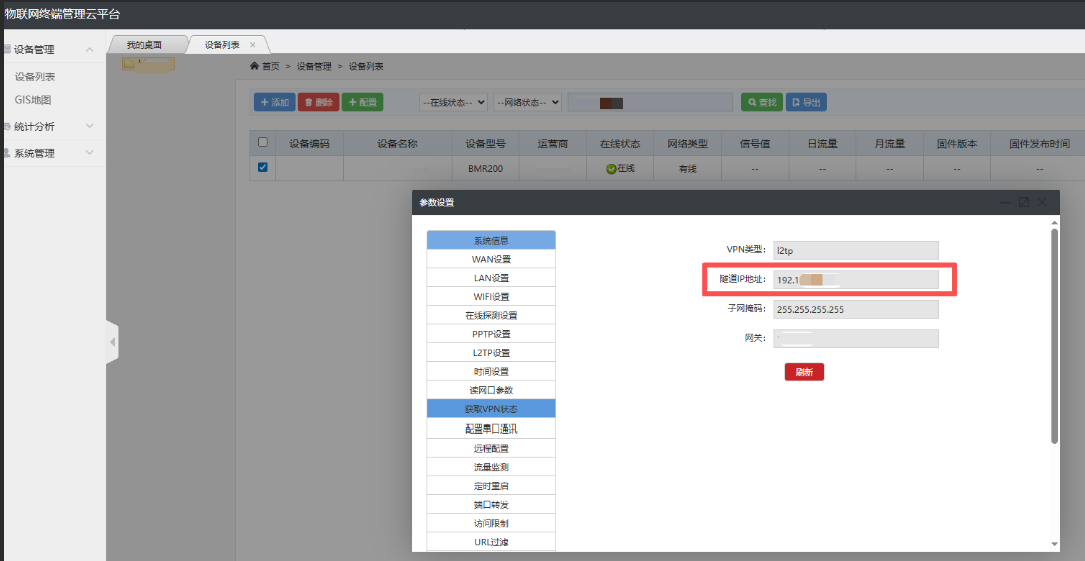Open GIS地图 from the sidebar

coord(33,100)
